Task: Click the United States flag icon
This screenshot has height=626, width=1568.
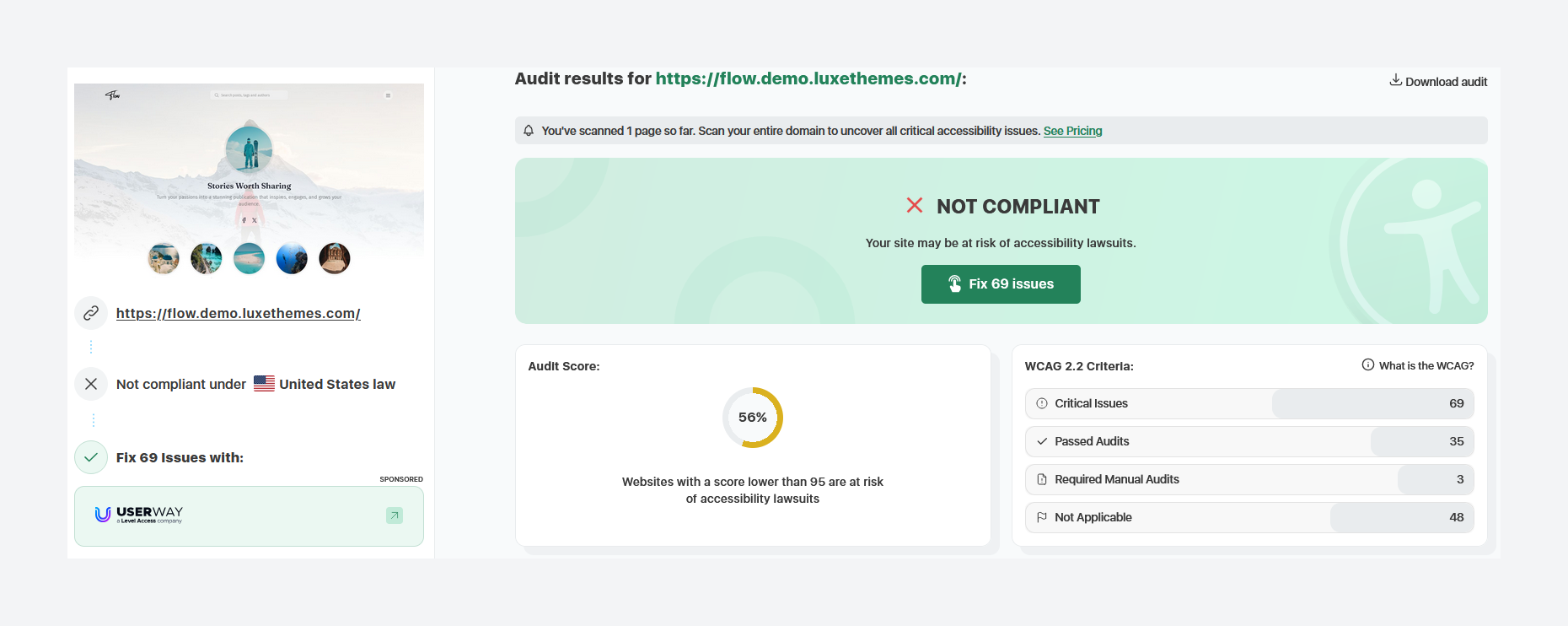Action: click(264, 384)
